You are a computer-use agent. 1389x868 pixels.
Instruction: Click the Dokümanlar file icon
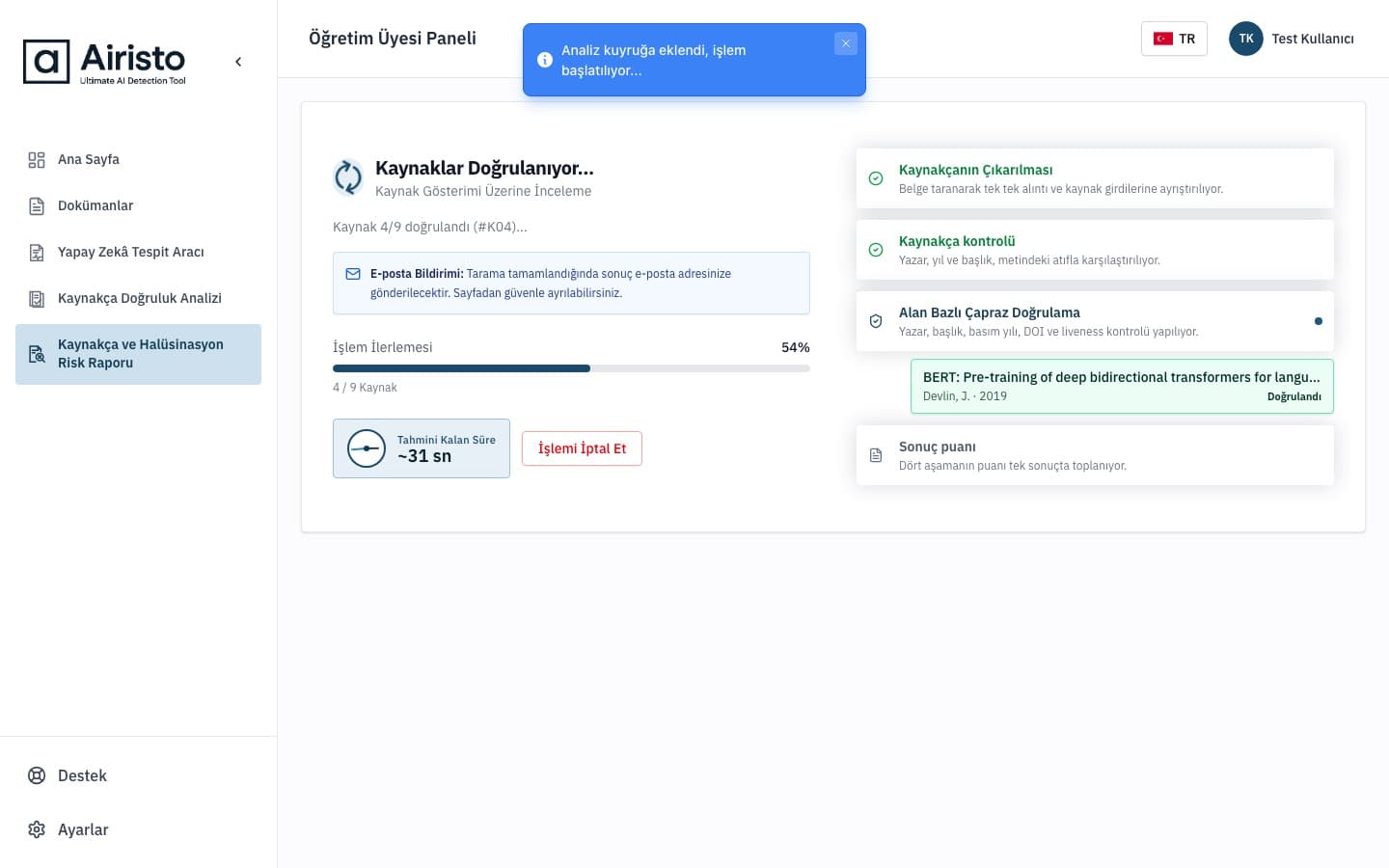pos(37,206)
